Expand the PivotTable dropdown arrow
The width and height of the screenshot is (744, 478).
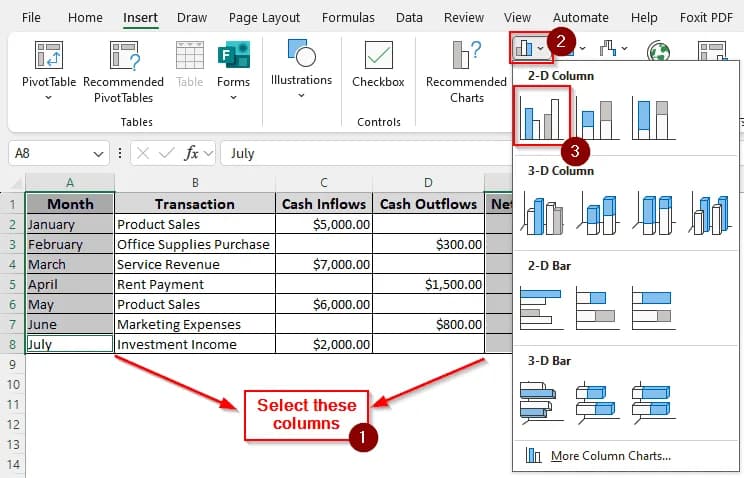click(x=48, y=98)
